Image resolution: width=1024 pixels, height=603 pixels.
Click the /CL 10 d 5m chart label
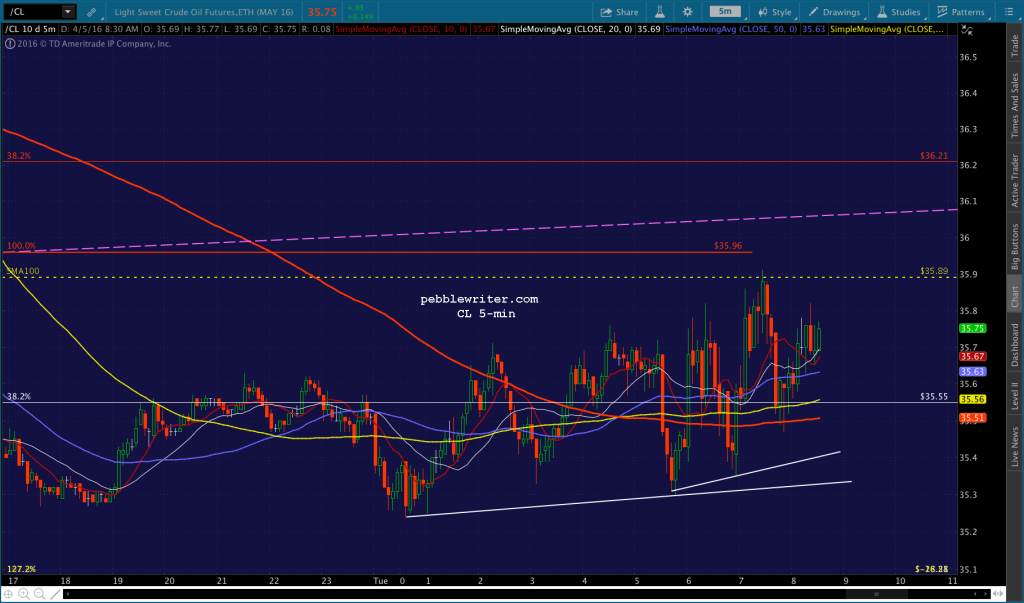tap(31, 29)
